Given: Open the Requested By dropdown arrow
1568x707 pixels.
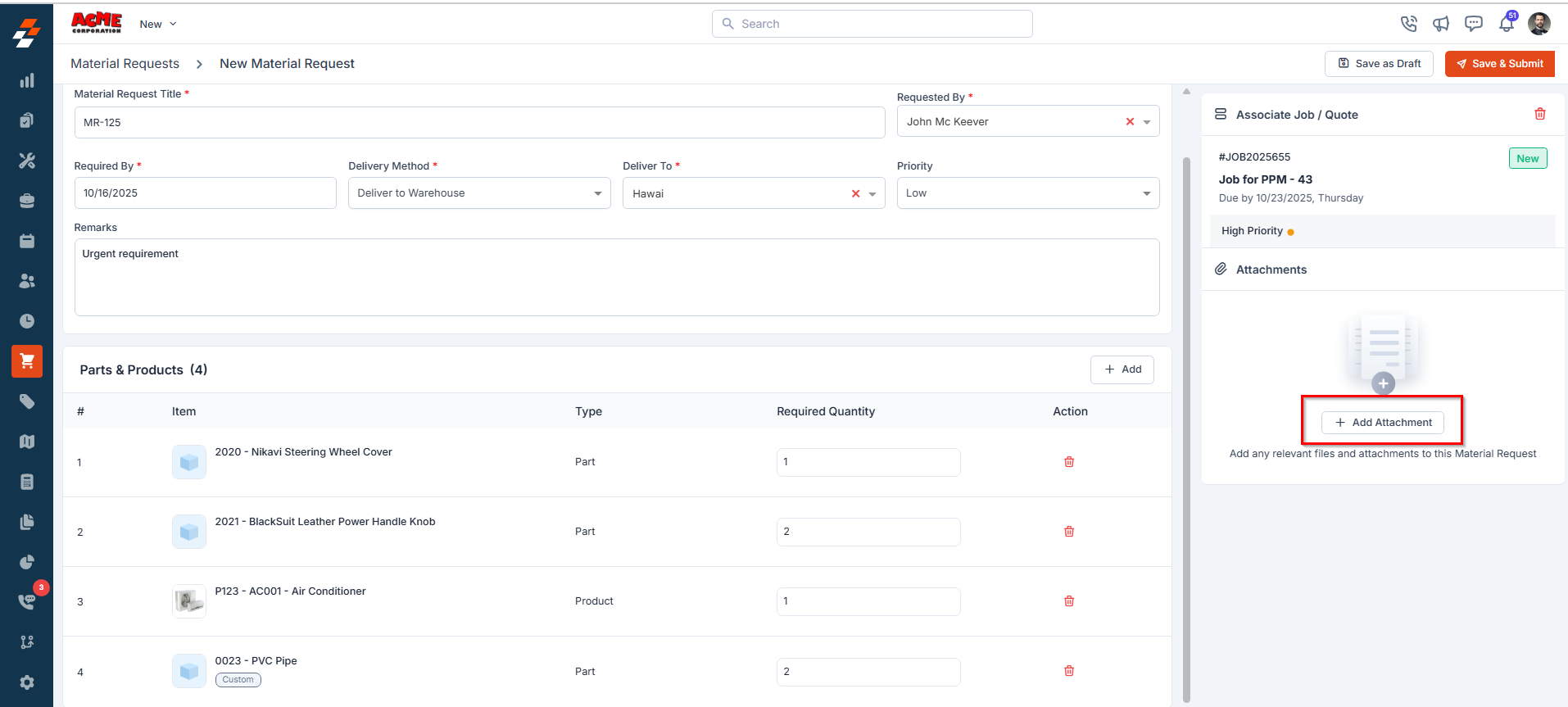Looking at the screenshot, I should click(1147, 122).
